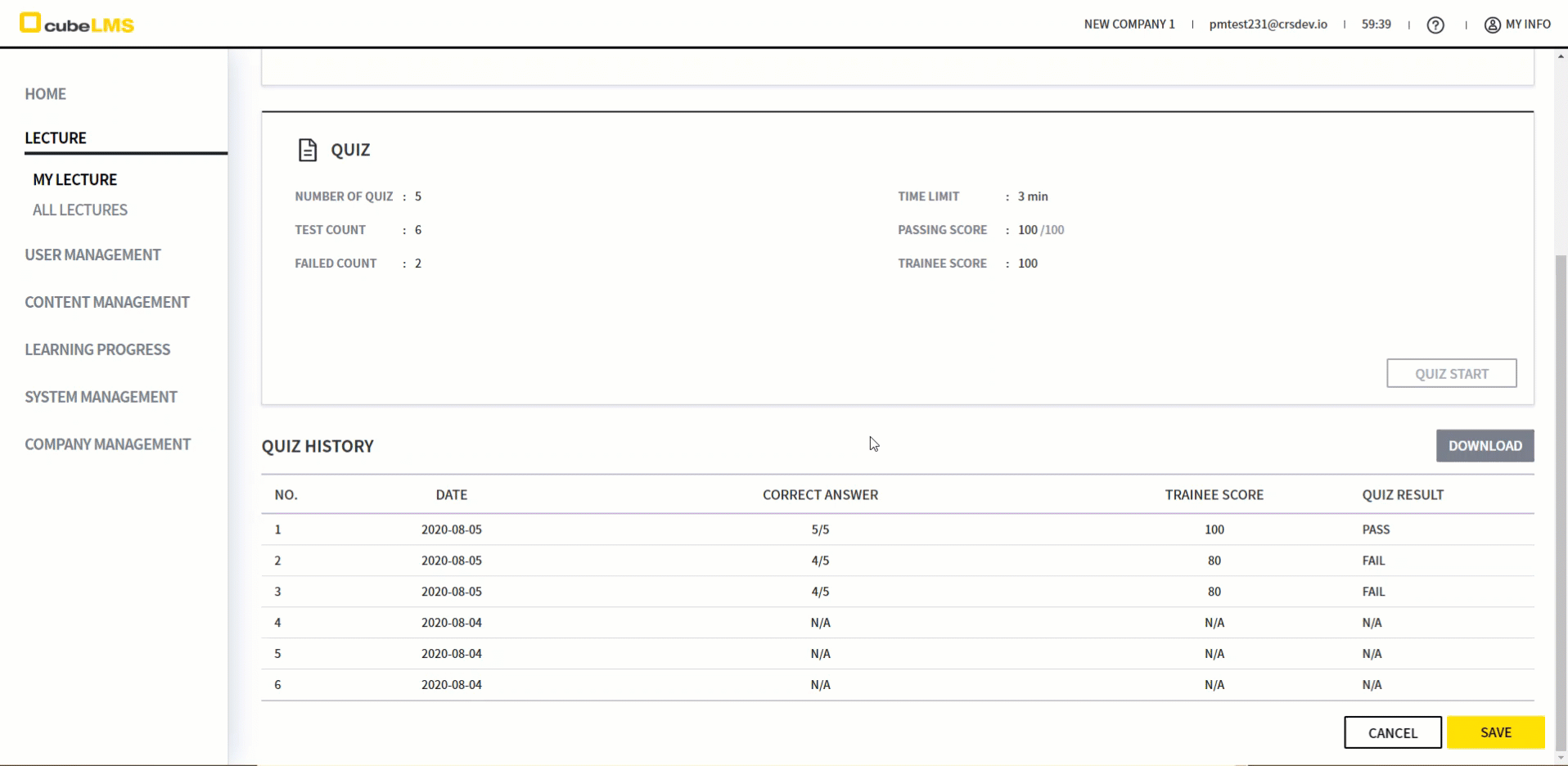Open ALL LECTURES submenu item
Screen dimensions: 1568x766
pyautogui.click(x=80, y=210)
